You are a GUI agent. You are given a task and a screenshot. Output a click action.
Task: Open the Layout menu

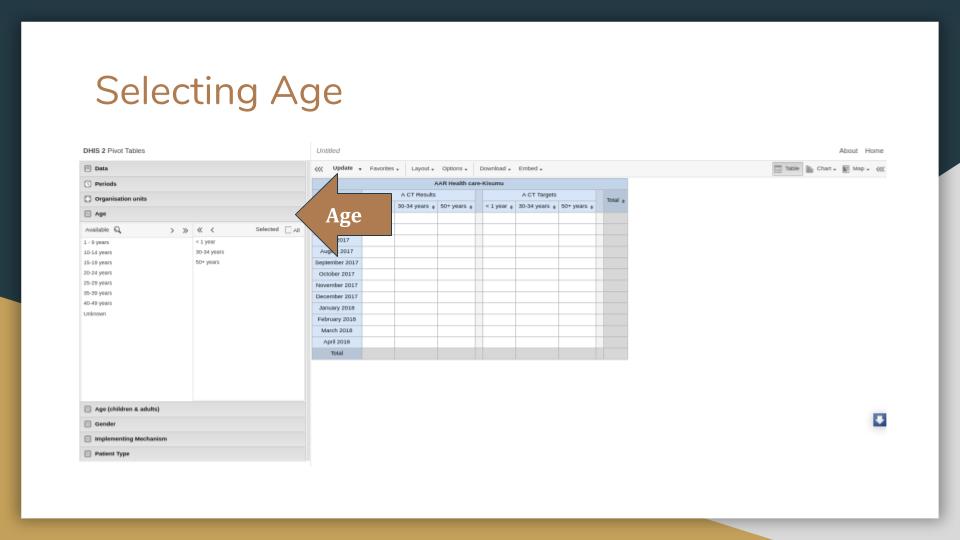(422, 168)
